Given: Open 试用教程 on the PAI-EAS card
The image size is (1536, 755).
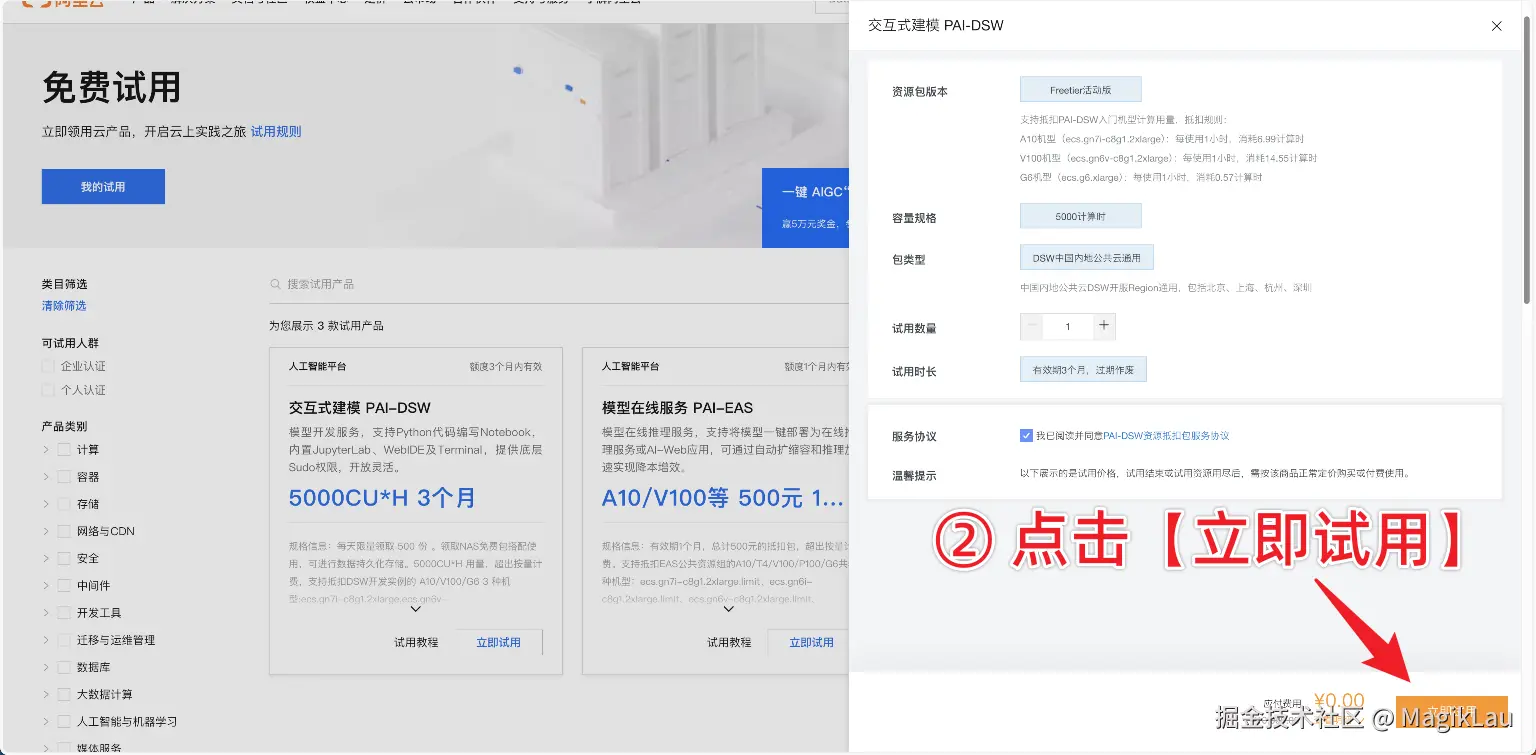Looking at the screenshot, I should pyautogui.click(x=729, y=642).
